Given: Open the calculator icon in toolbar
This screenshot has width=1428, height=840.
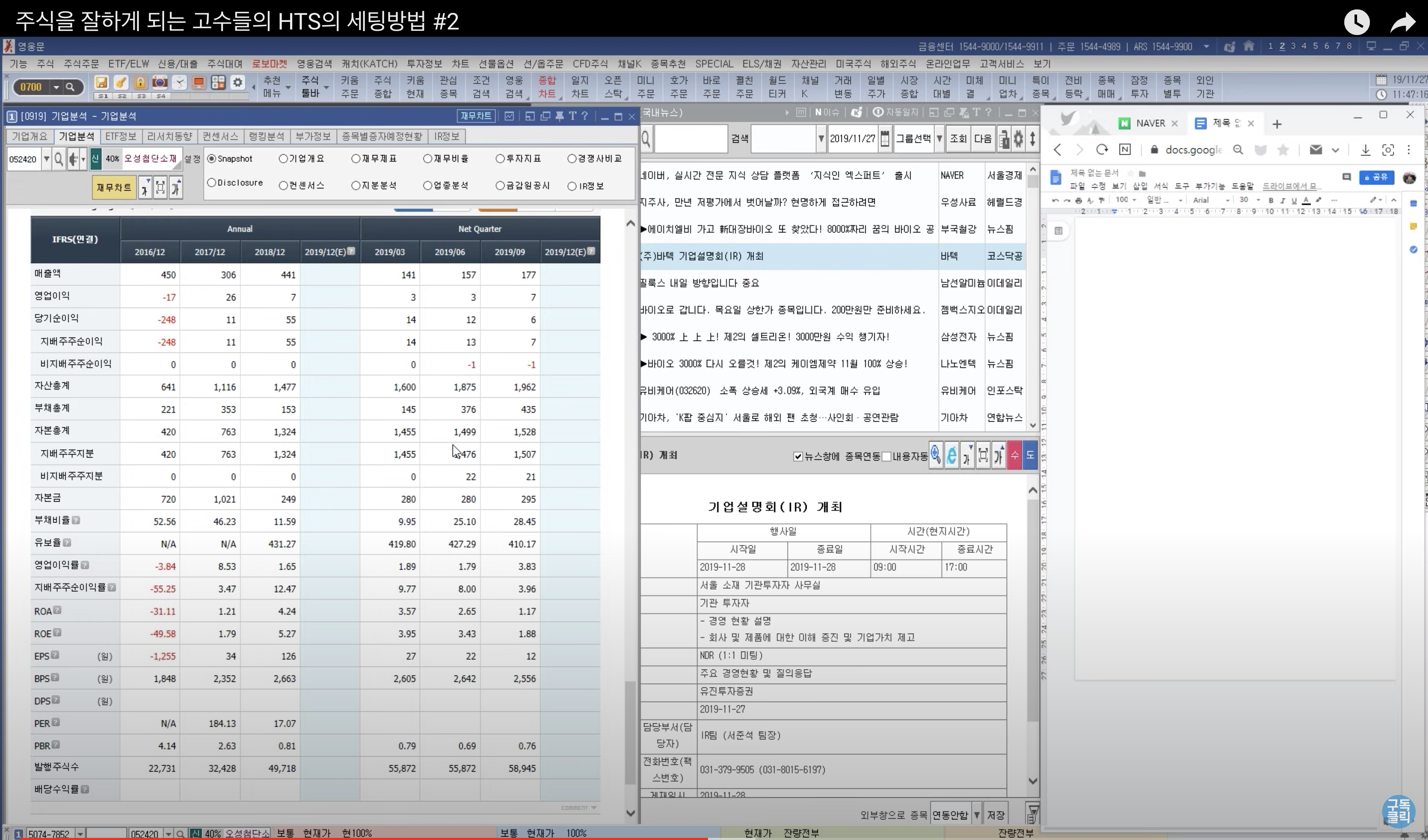Looking at the screenshot, I should click(x=218, y=83).
